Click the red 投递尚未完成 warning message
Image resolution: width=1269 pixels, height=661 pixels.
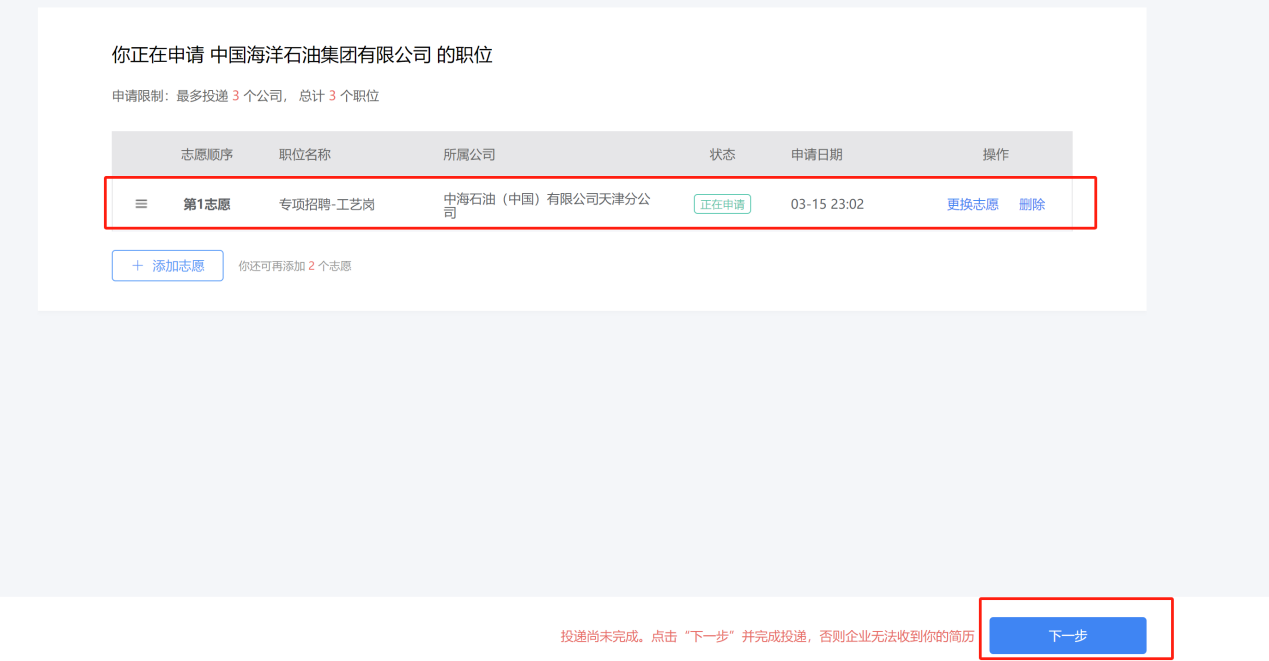pyautogui.click(x=767, y=636)
